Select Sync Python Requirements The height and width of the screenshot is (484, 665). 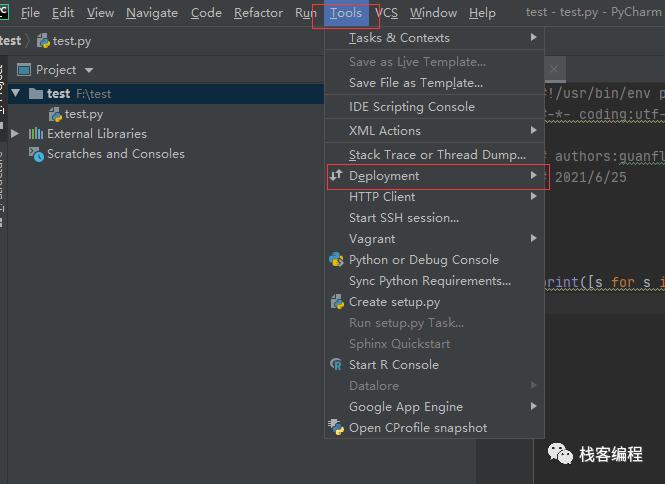(x=434, y=281)
